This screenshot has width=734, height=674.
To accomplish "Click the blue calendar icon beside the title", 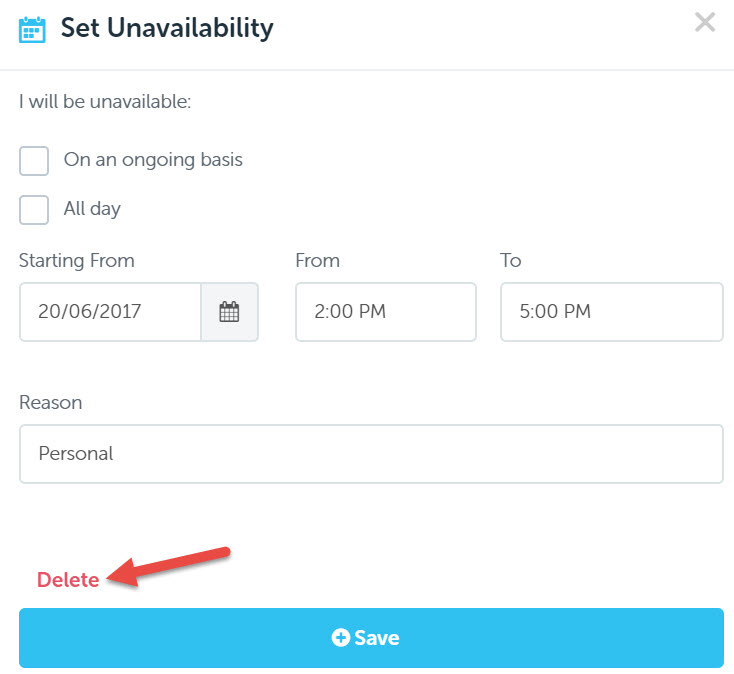I will point(32,29).
